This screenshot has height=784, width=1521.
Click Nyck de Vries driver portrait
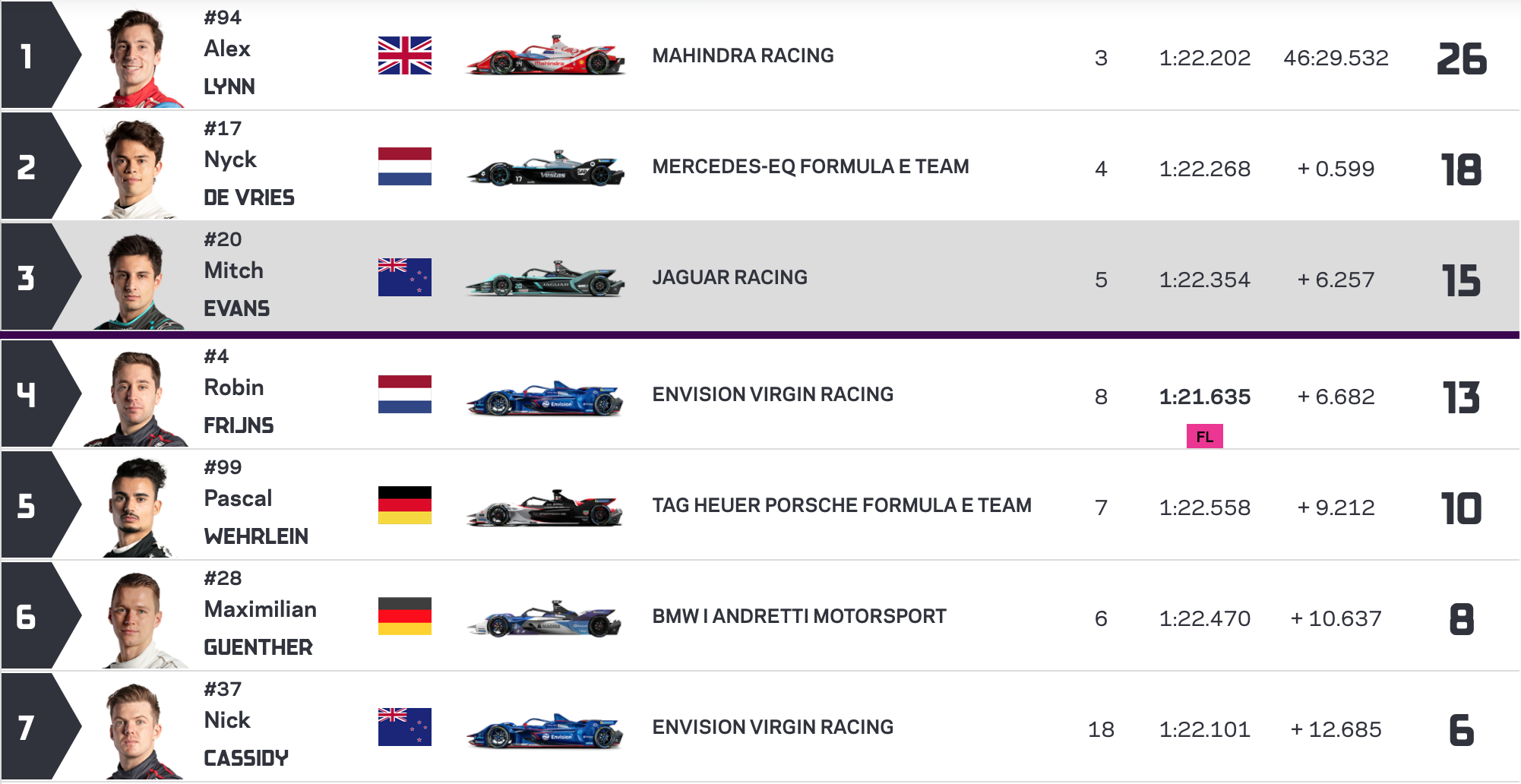137,169
